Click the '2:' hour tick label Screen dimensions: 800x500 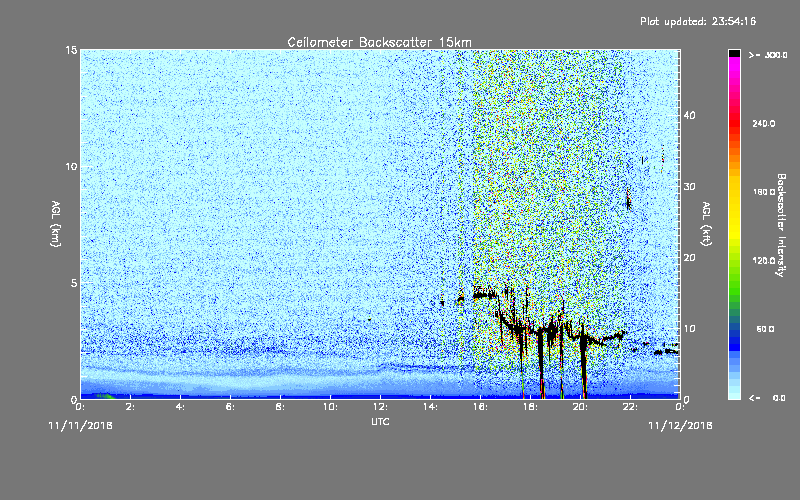(x=130, y=407)
